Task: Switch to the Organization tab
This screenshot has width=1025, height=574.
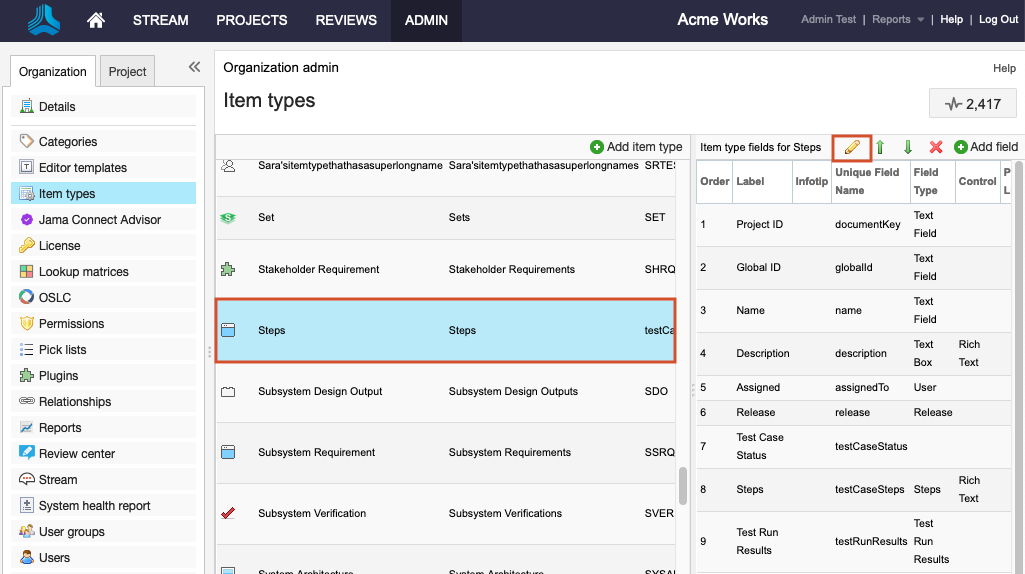Action: tap(52, 71)
